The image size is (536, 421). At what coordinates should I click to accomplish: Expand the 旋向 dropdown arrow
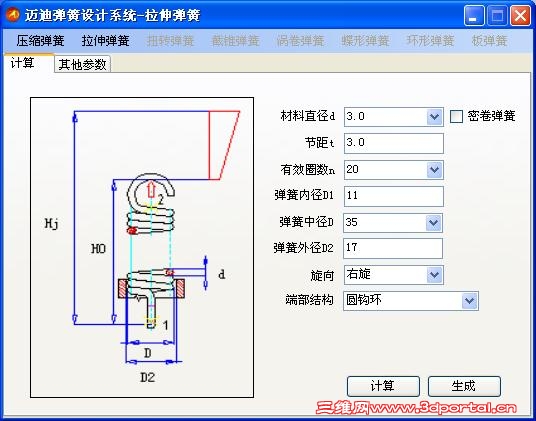434,275
